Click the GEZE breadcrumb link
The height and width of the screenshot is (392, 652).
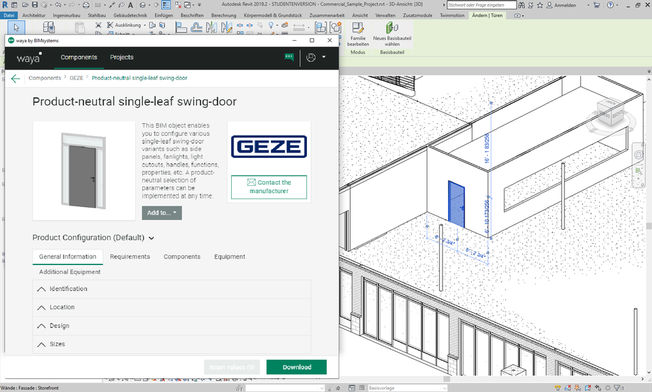76,78
